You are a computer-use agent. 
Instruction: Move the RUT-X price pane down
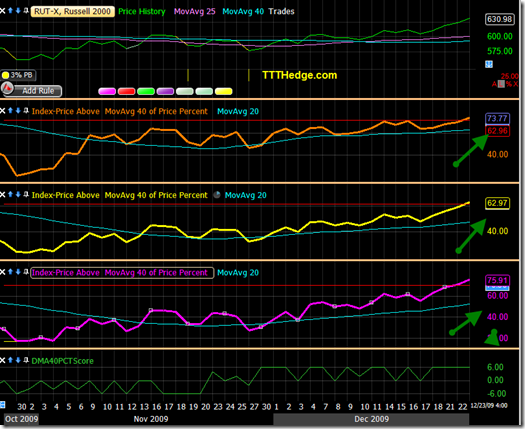click(x=18, y=11)
